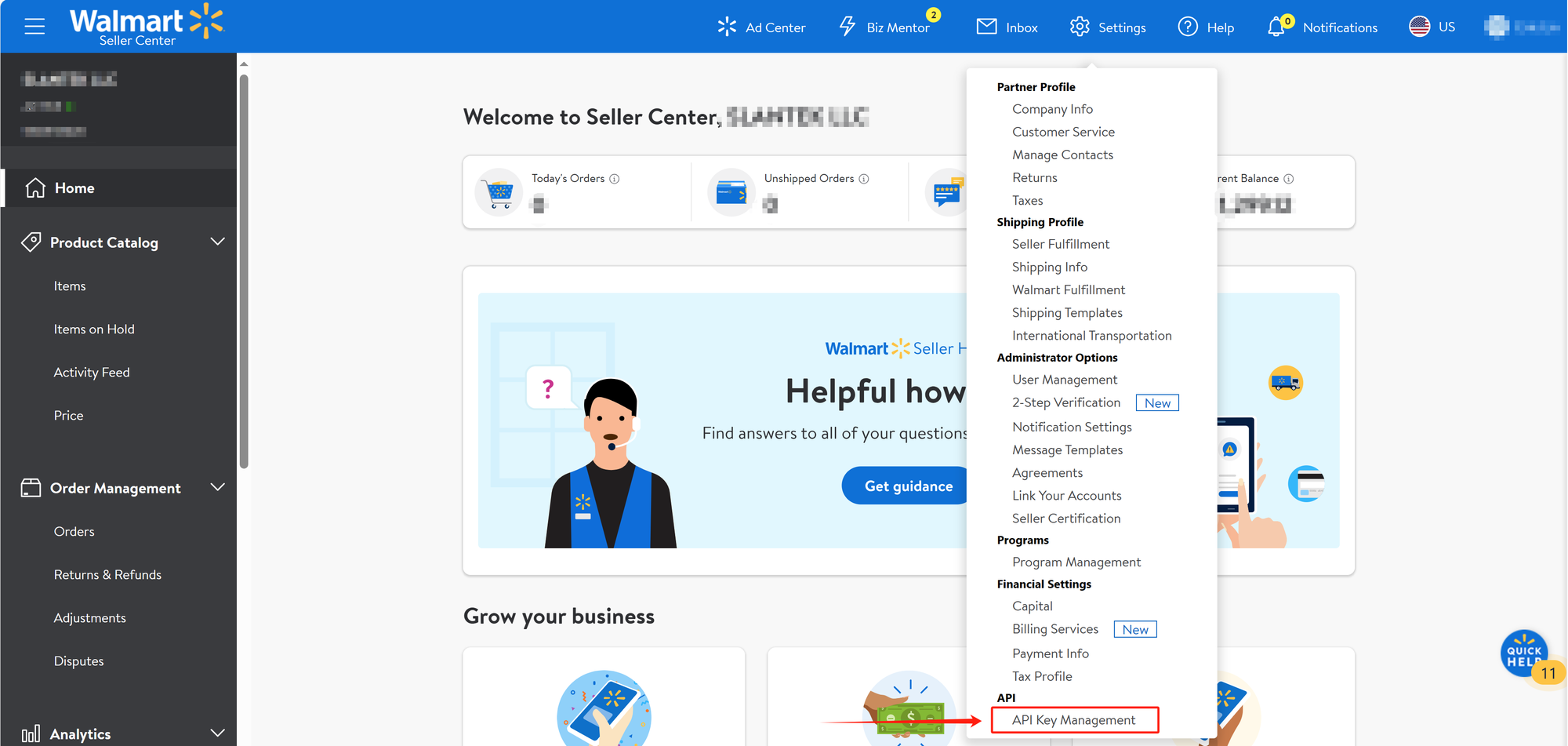
Task: Select Tax Profile in Settings menu
Action: tap(1042, 676)
